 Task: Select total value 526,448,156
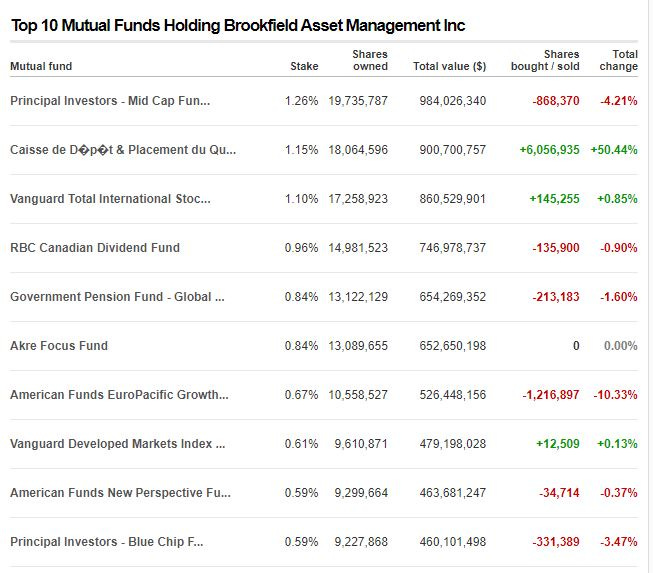(x=453, y=395)
